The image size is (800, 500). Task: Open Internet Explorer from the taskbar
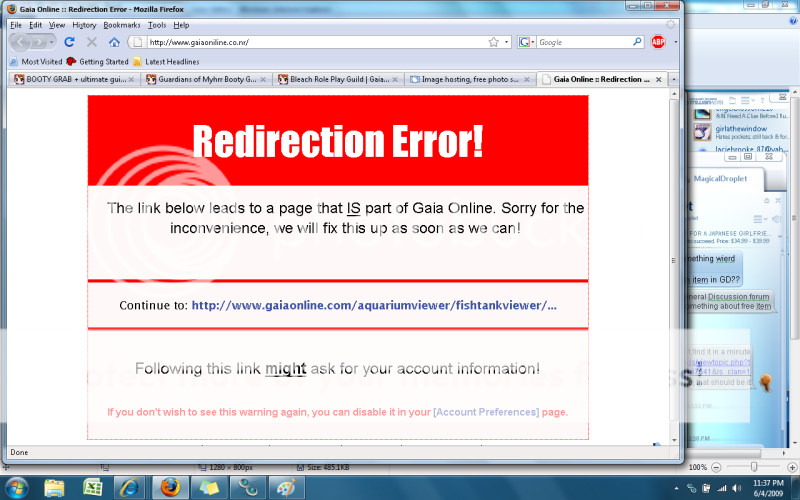pos(130,487)
